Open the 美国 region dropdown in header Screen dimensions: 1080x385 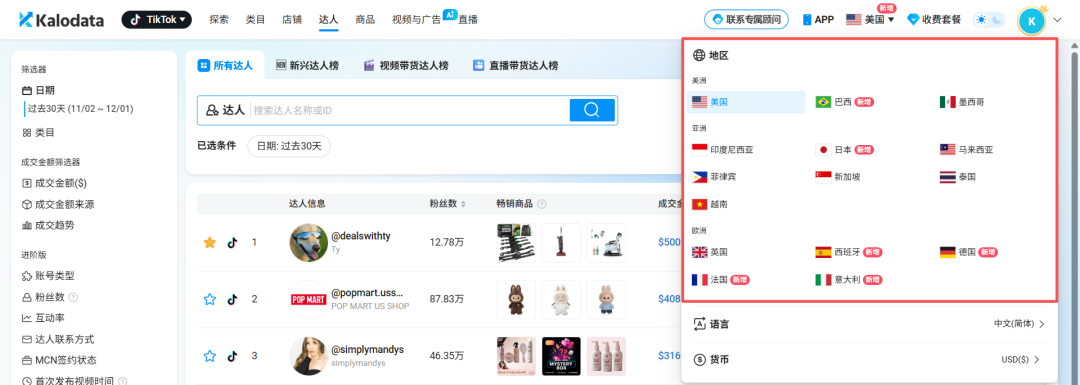[x=871, y=20]
